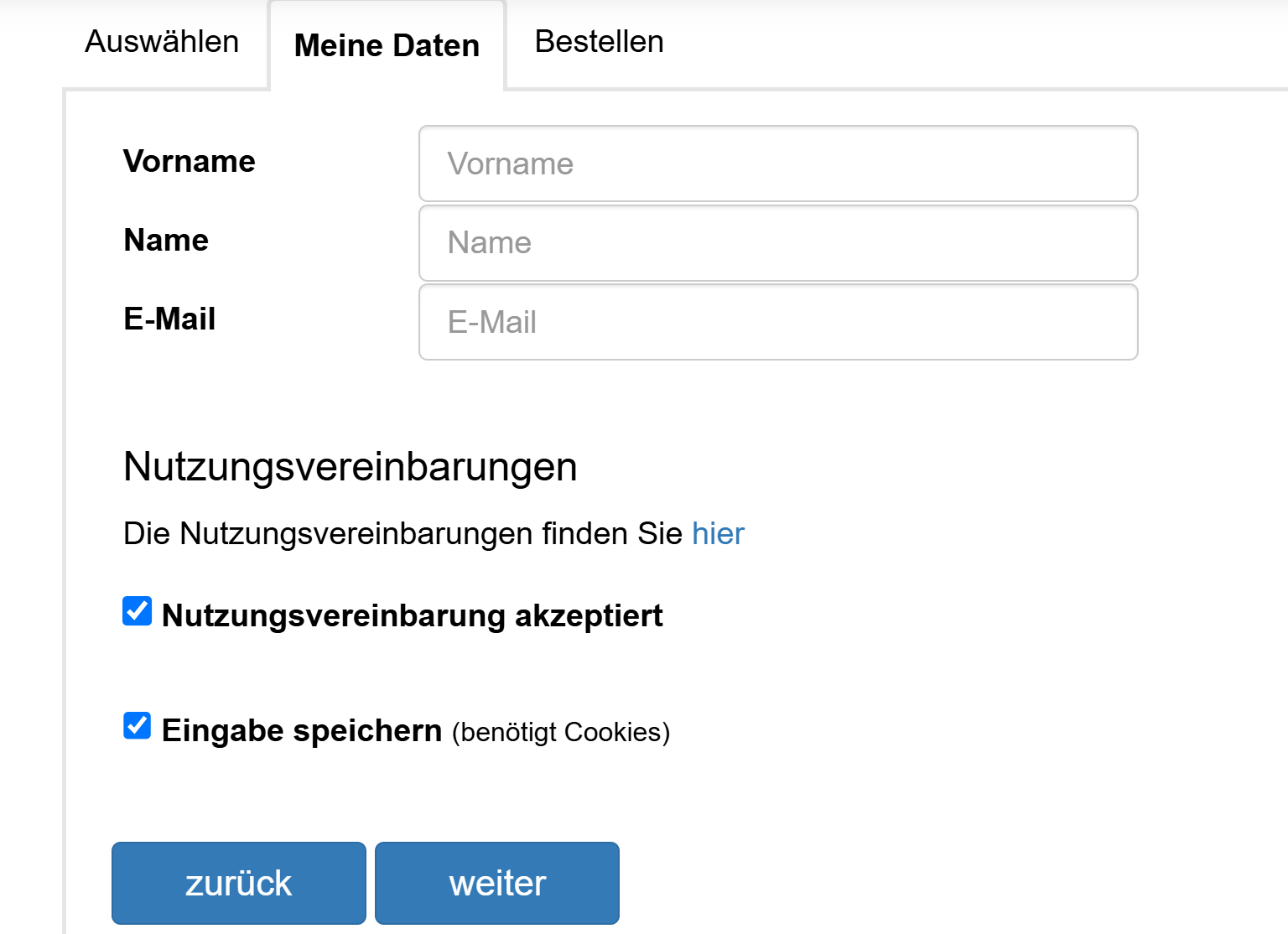Click the bold Vorname field label
Screen dimensions: 1288x934
(x=189, y=161)
